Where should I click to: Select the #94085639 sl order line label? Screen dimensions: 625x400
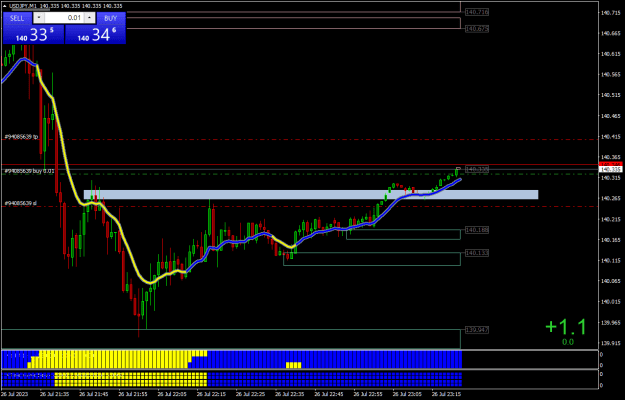click(x=20, y=203)
